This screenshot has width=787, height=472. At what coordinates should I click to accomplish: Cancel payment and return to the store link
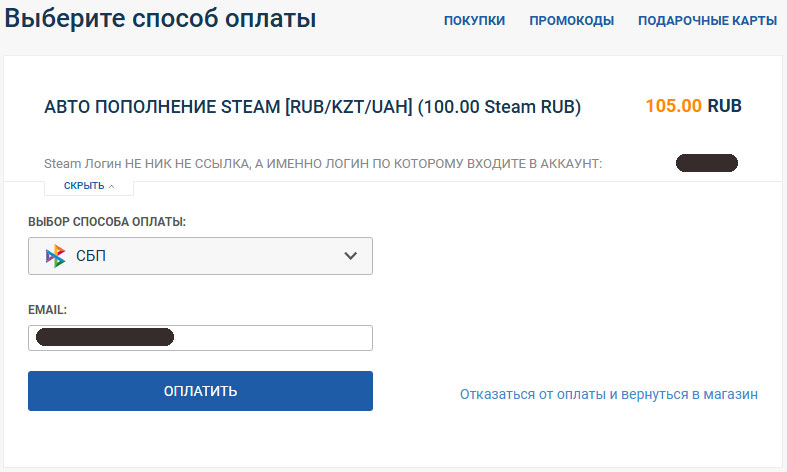608,394
